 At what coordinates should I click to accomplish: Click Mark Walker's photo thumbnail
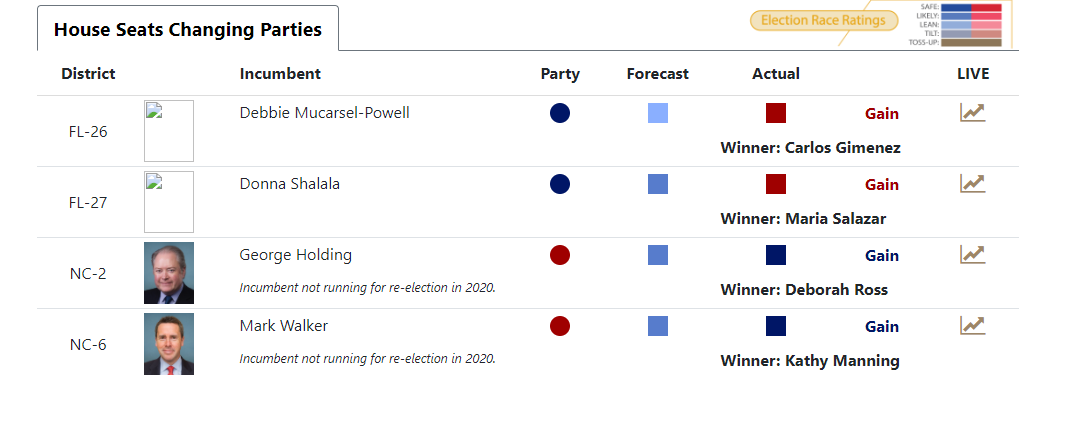(x=169, y=344)
